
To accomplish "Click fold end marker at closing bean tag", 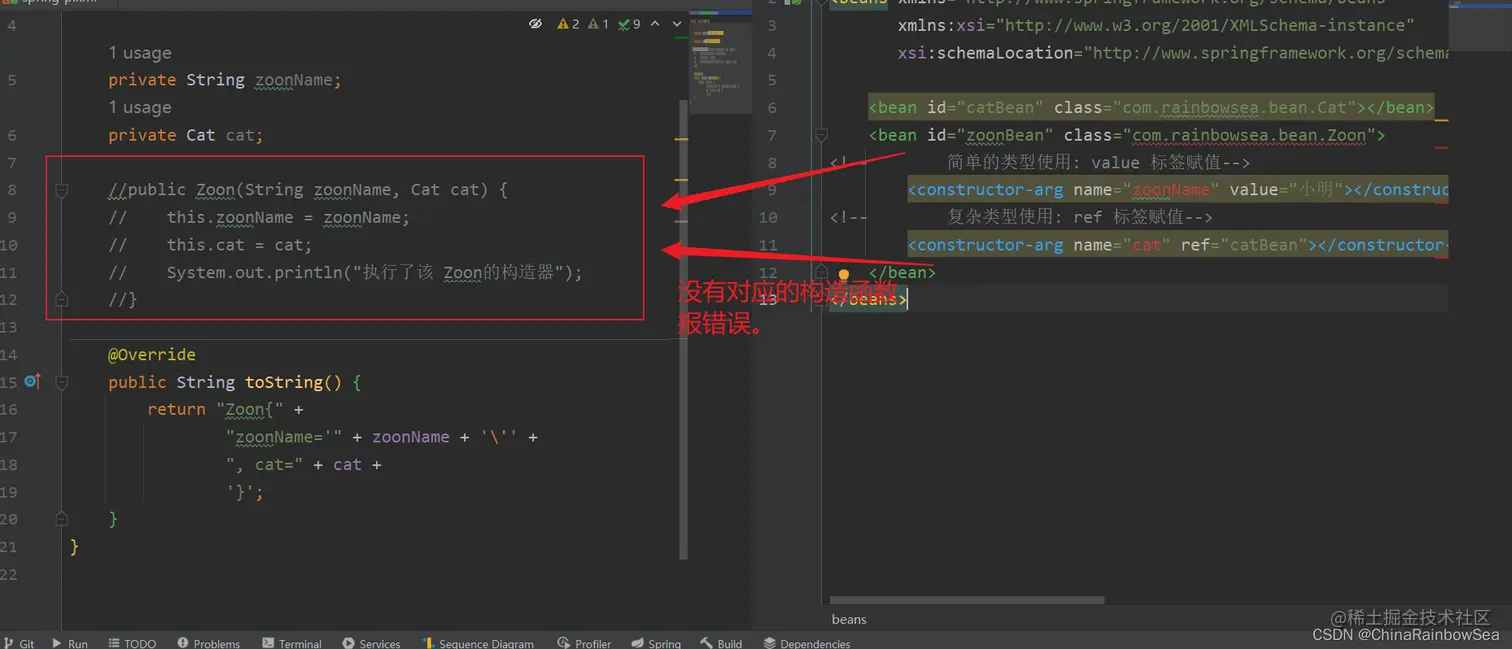I will [821, 272].
